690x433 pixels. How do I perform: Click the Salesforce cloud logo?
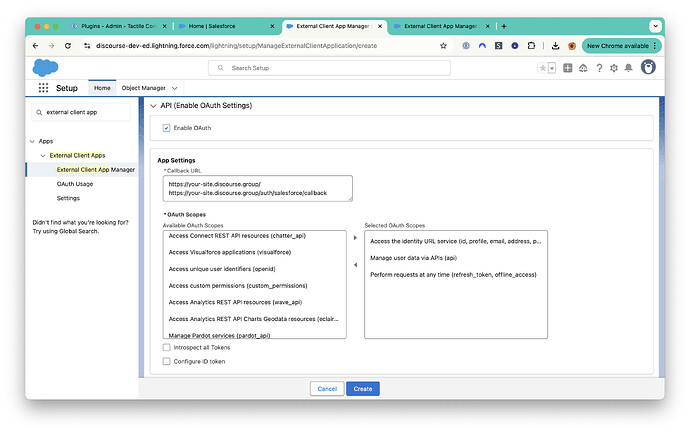45,68
